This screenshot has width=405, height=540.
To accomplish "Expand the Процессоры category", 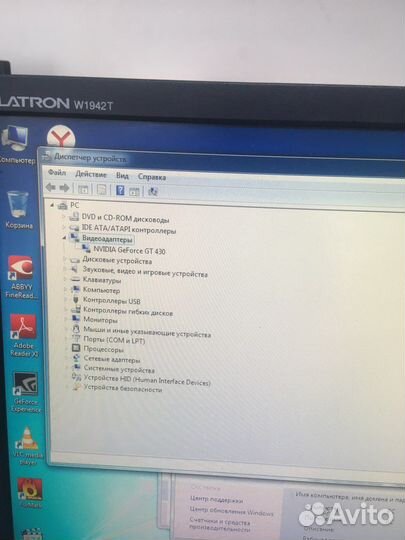I will pos(66,349).
